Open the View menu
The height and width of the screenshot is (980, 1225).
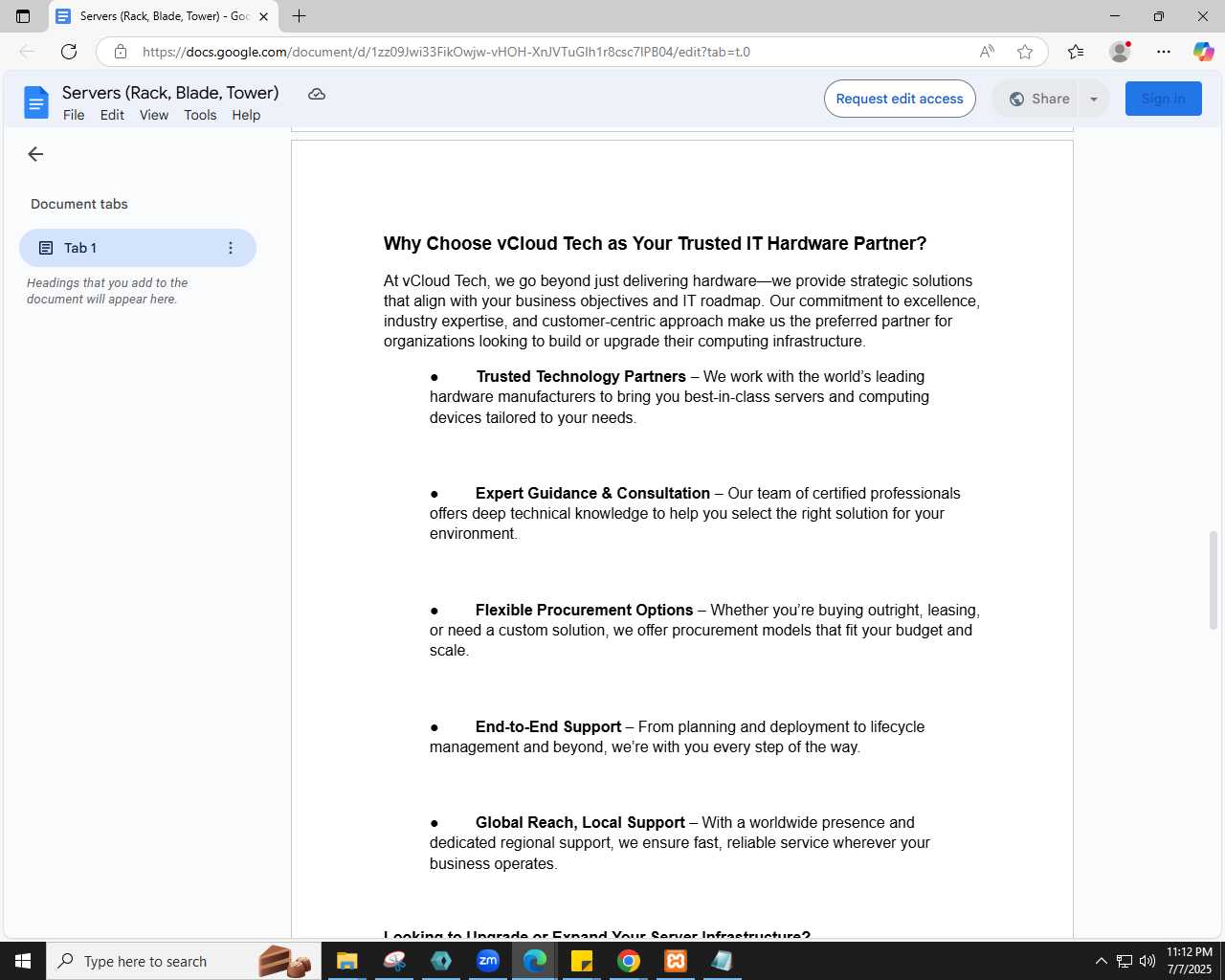tap(154, 115)
